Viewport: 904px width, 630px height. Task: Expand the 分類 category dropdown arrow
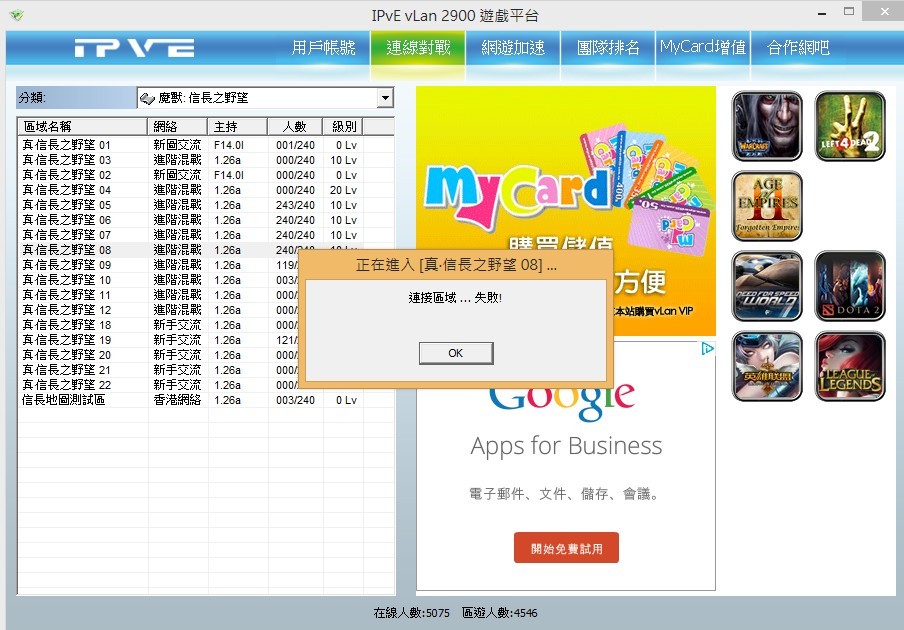385,98
